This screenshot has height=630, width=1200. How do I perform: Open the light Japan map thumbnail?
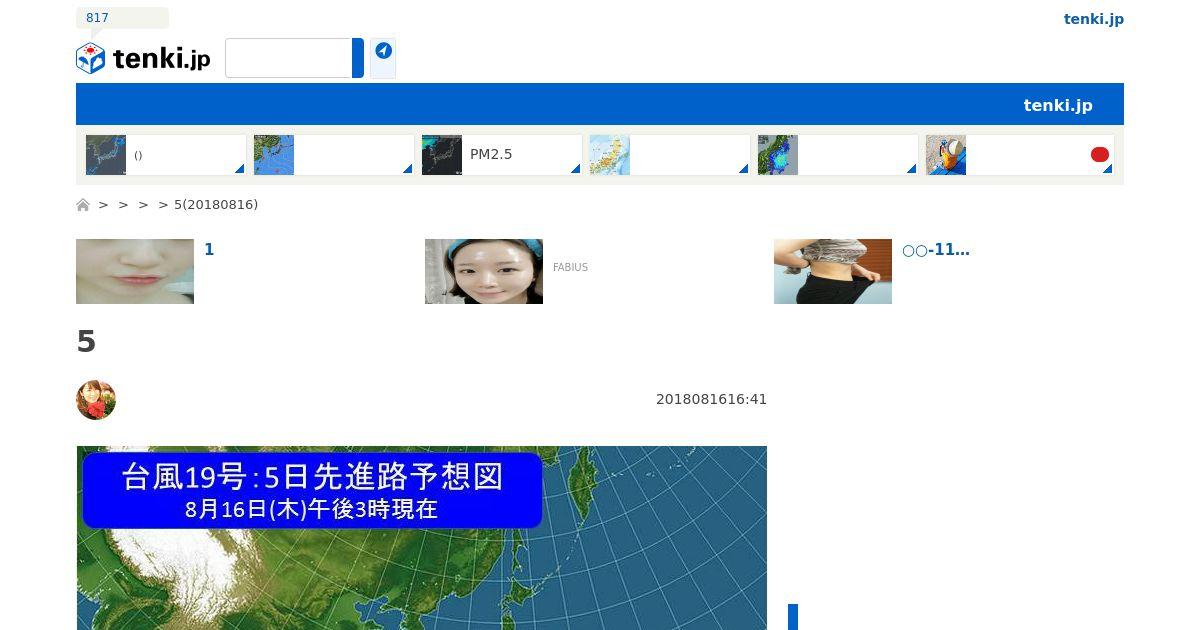click(x=610, y=155)
